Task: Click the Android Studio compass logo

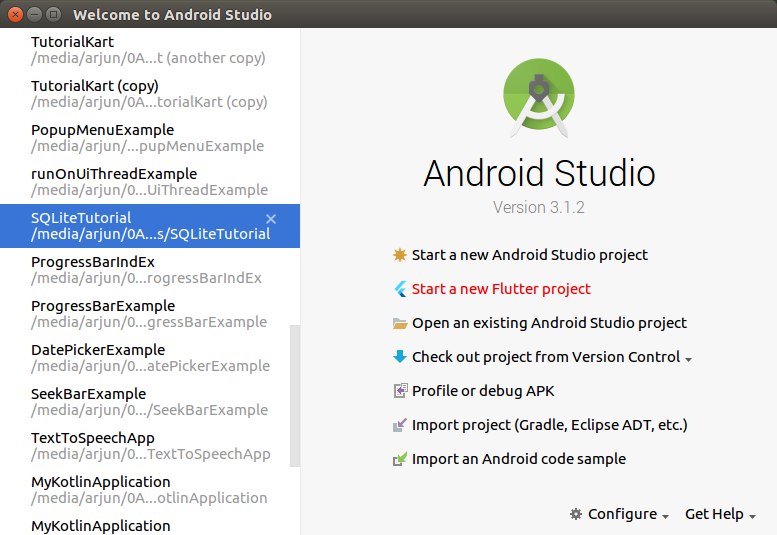Action: click(539, 98)
